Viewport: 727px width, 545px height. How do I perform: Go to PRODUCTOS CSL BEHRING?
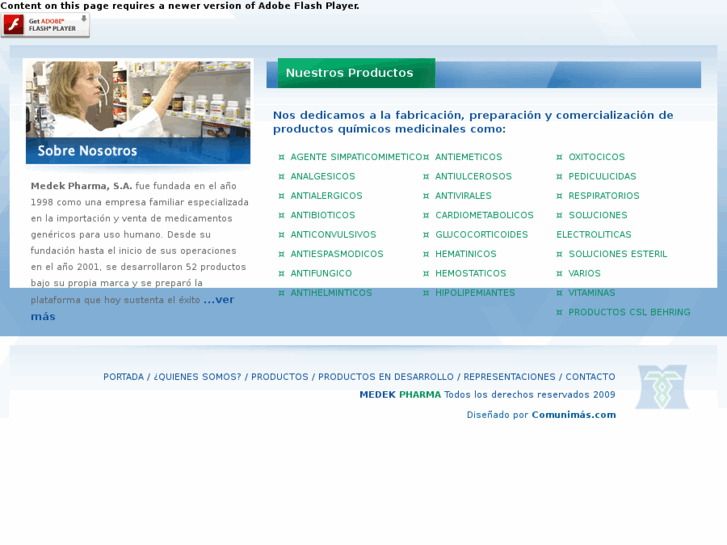(x=629, y=313)
